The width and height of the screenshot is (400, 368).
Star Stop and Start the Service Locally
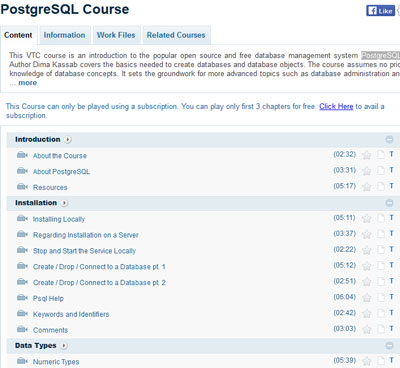pyautogui.click(x=367, y=250)
